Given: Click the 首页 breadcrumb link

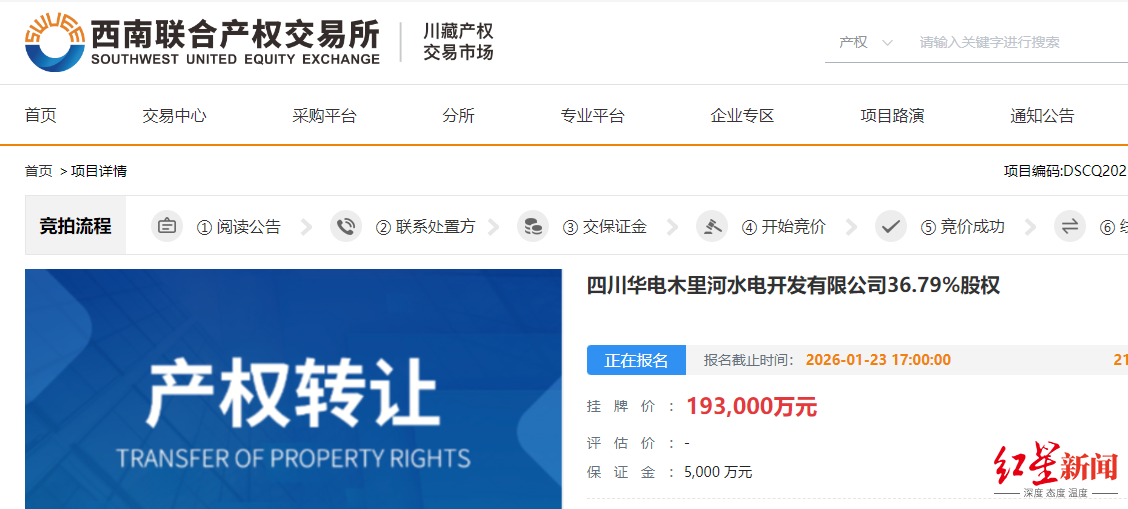Looking at the screenshot, I should 39,171.
